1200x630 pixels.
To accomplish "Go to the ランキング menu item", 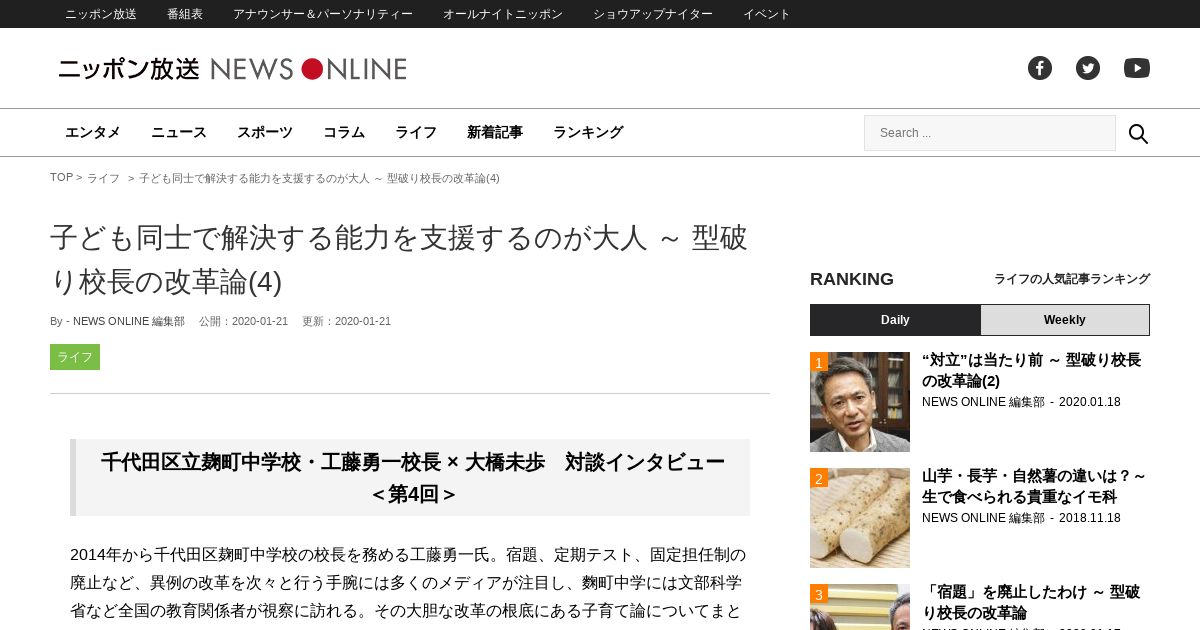I will point(588,132).
